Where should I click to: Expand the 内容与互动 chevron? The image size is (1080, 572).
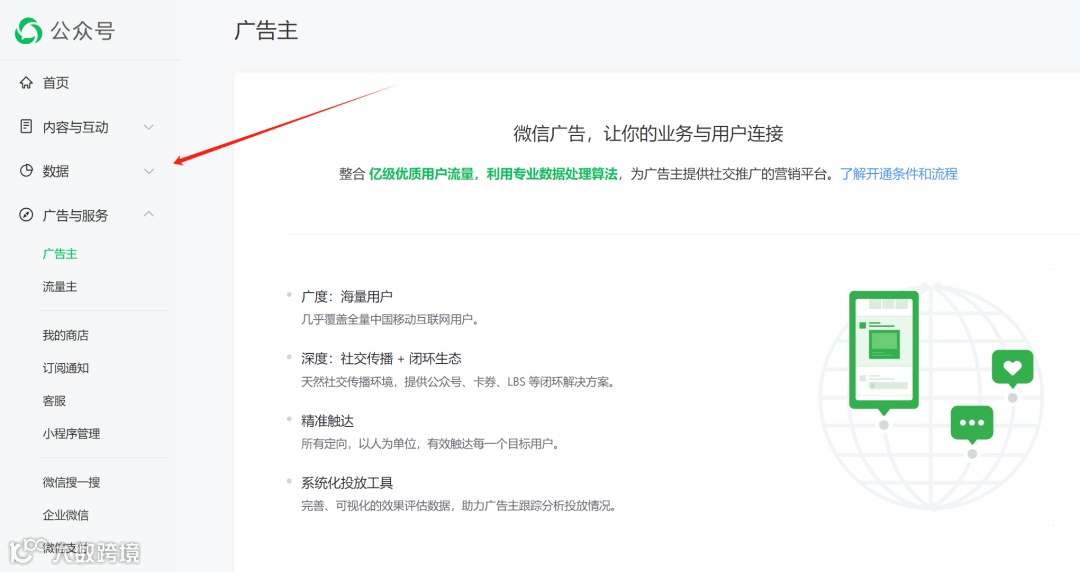(149, 127)
